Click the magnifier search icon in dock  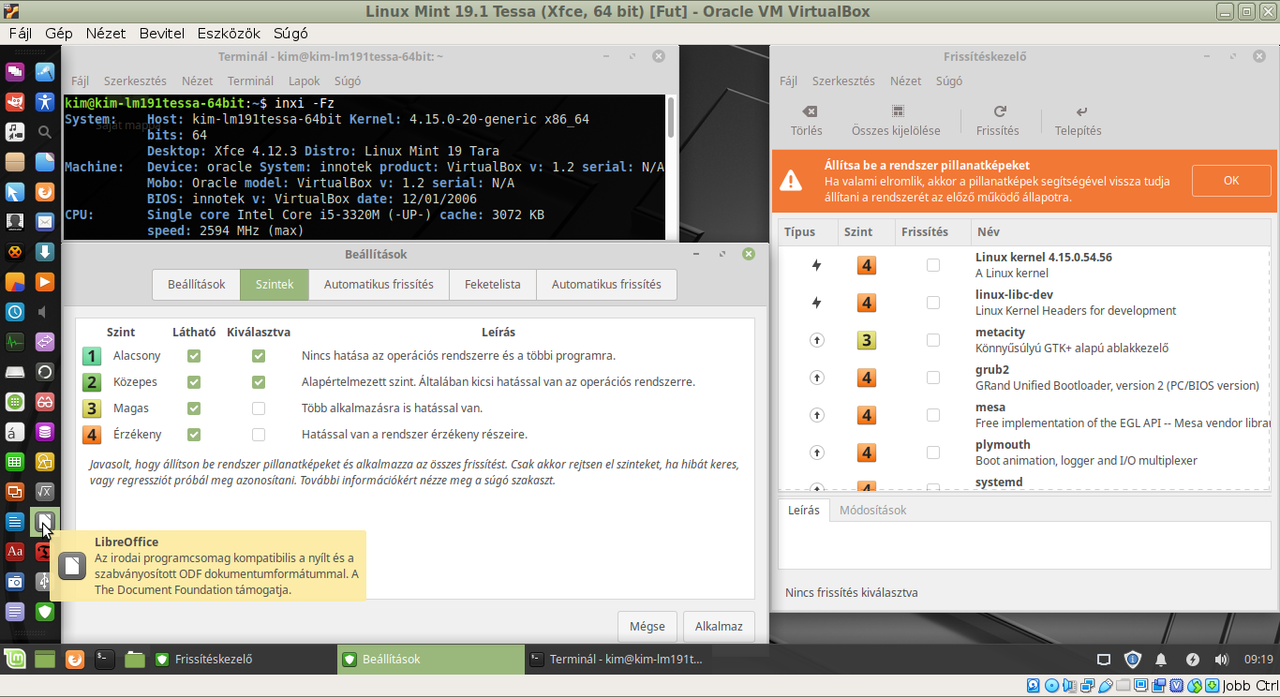coord(45,132)
